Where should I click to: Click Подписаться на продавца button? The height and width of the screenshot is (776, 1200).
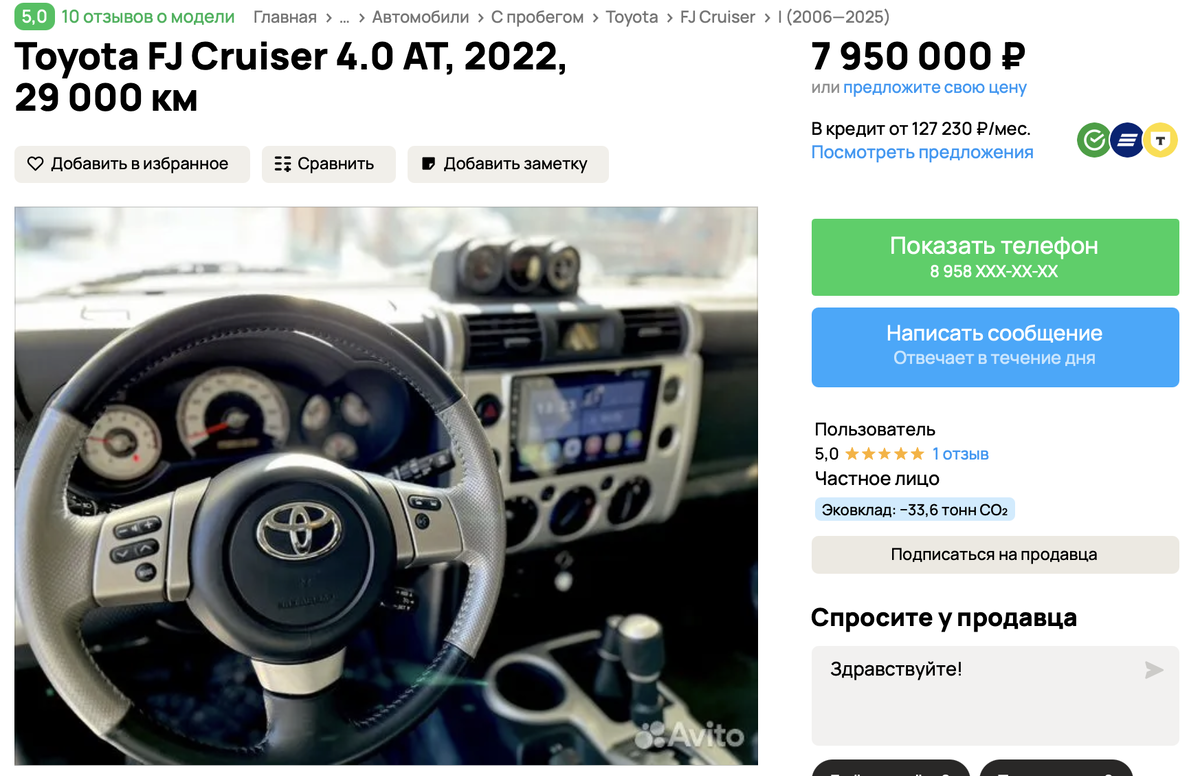995,554
